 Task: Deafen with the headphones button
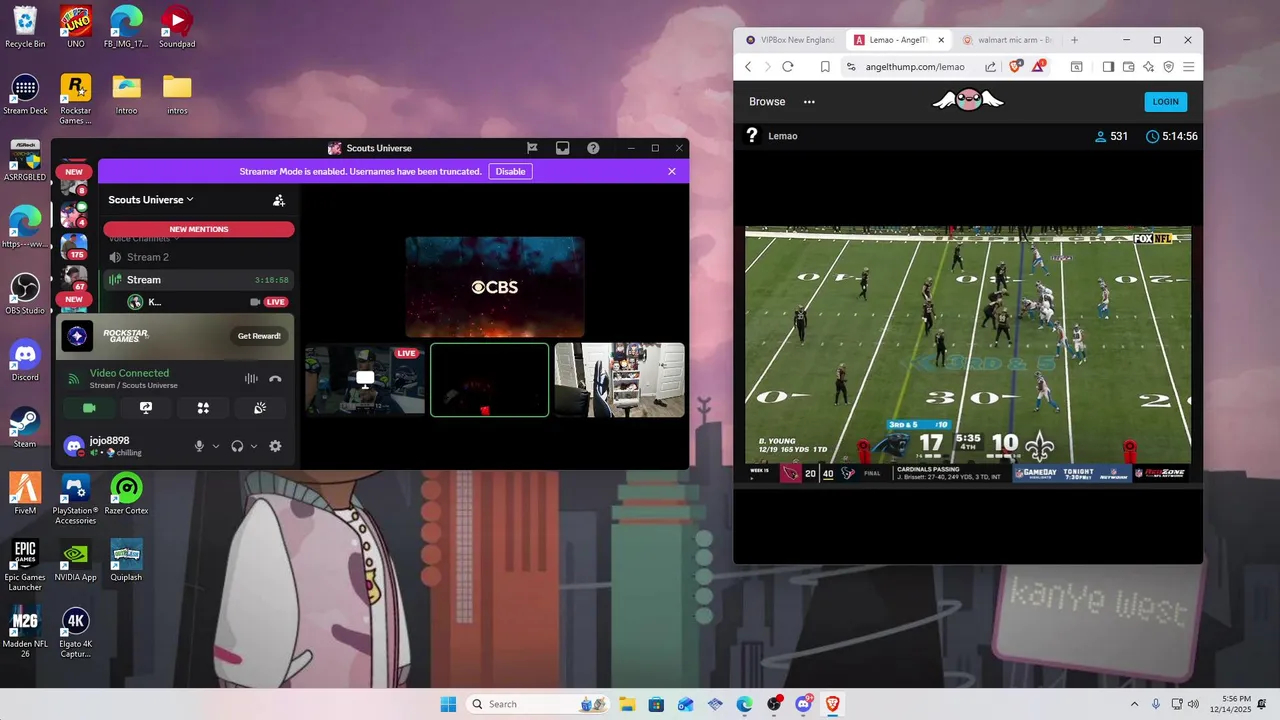click(x=237, y=446)
